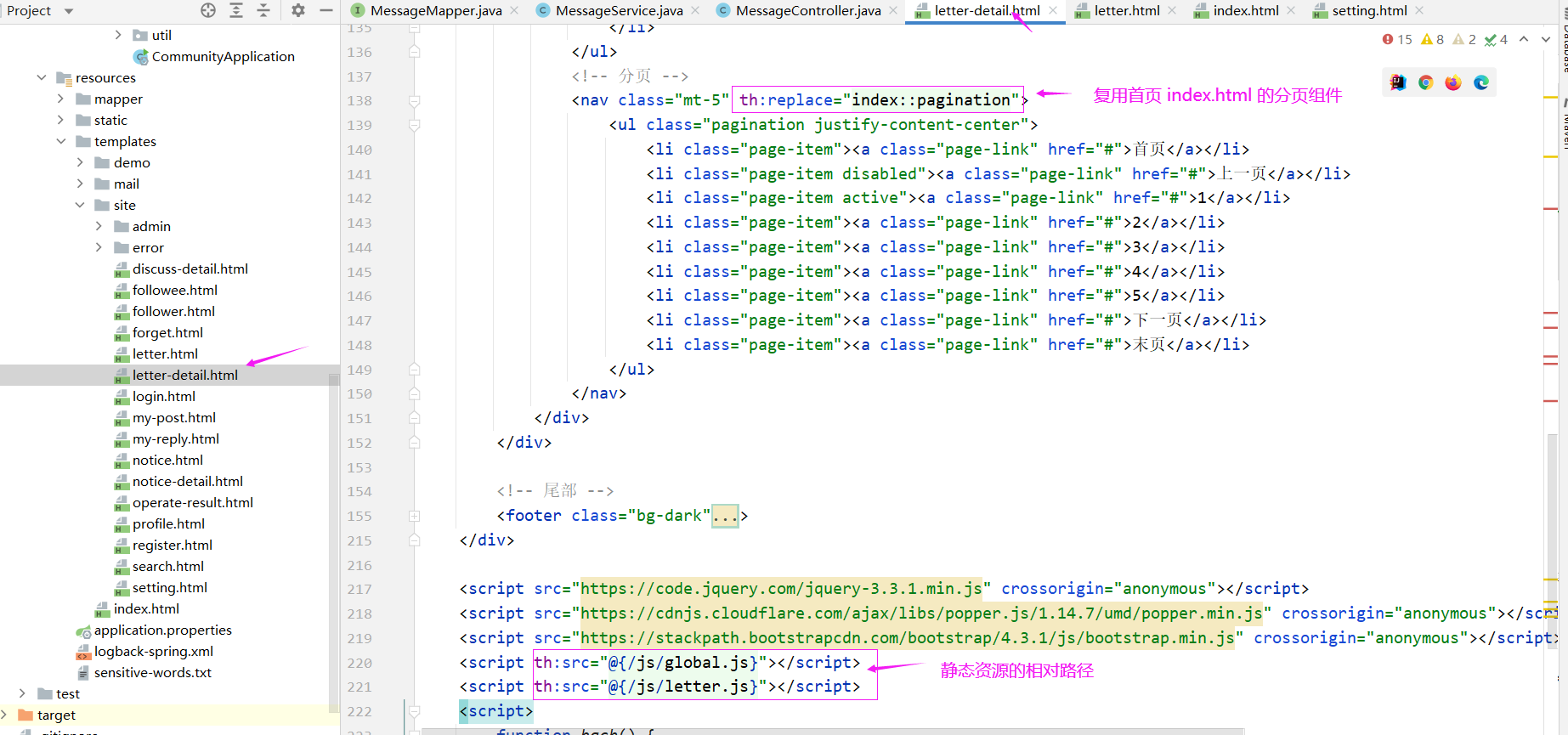Close the setting.html tab
The width and height of the screenshot is (1568, 735).
point(1419,10)
